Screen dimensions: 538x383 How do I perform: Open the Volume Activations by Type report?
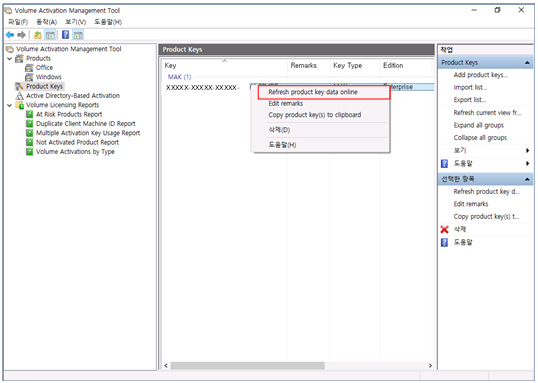coord(75,151)
